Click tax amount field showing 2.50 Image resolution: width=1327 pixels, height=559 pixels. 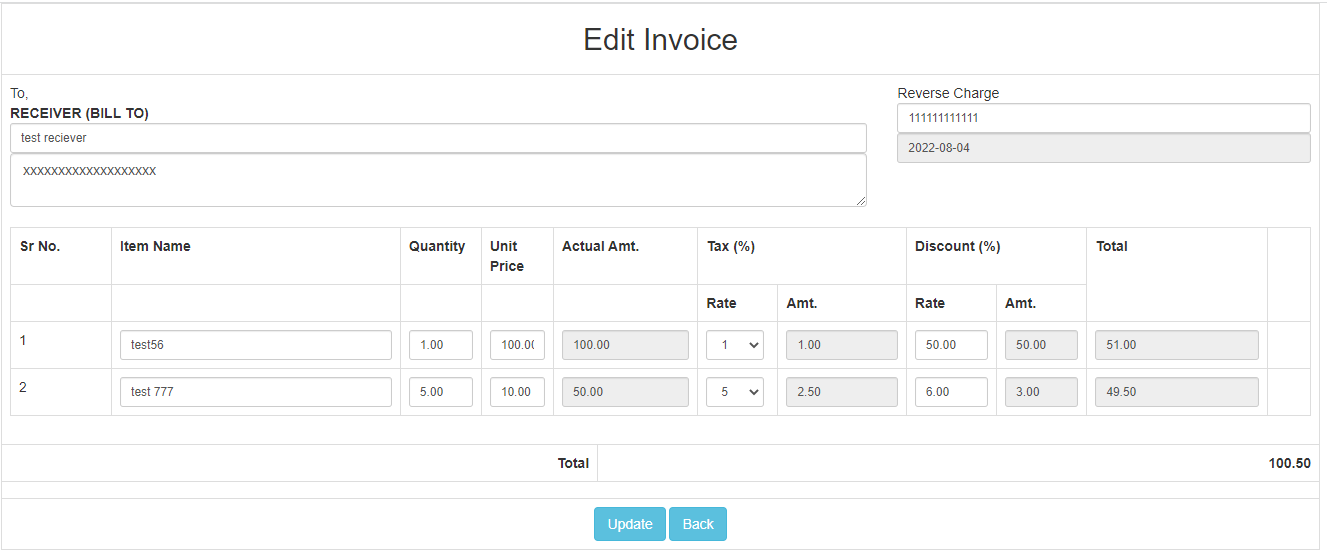click(842, 392)
